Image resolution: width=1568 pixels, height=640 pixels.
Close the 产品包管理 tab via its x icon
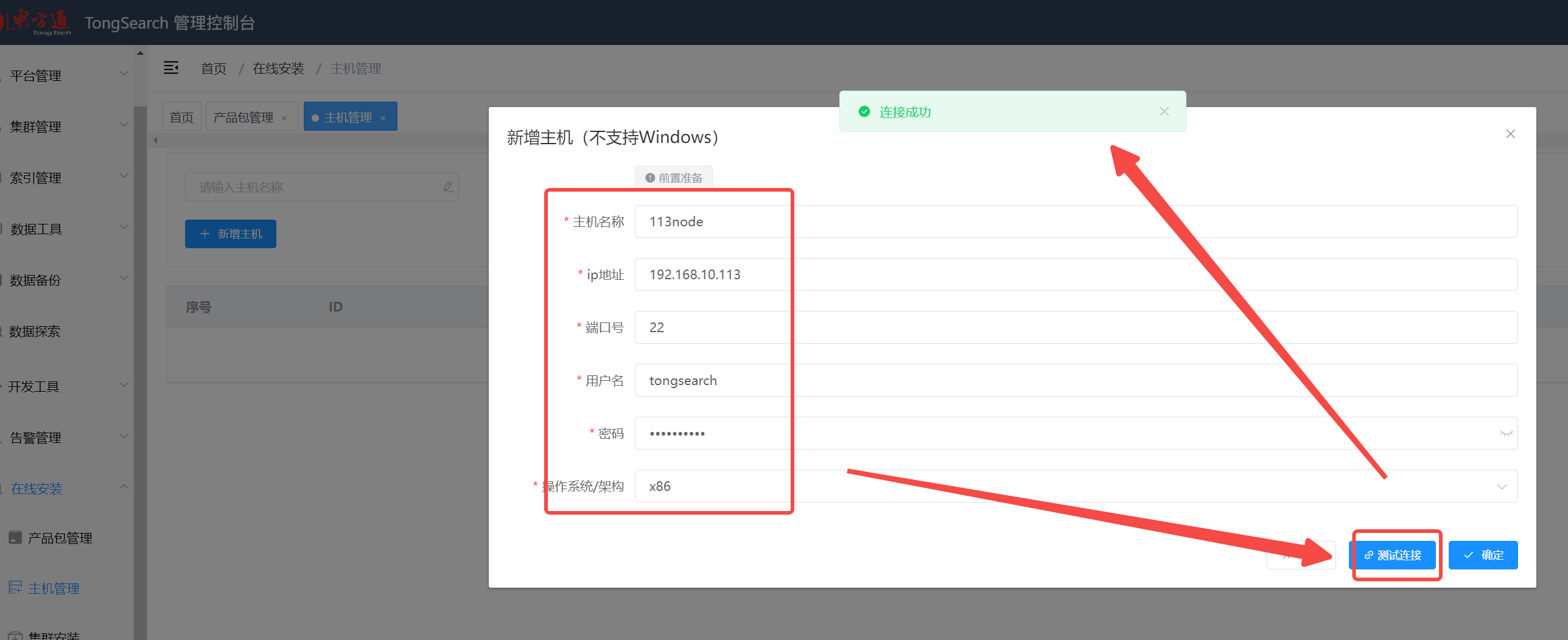pyautogui.click(x=284, y=118)
